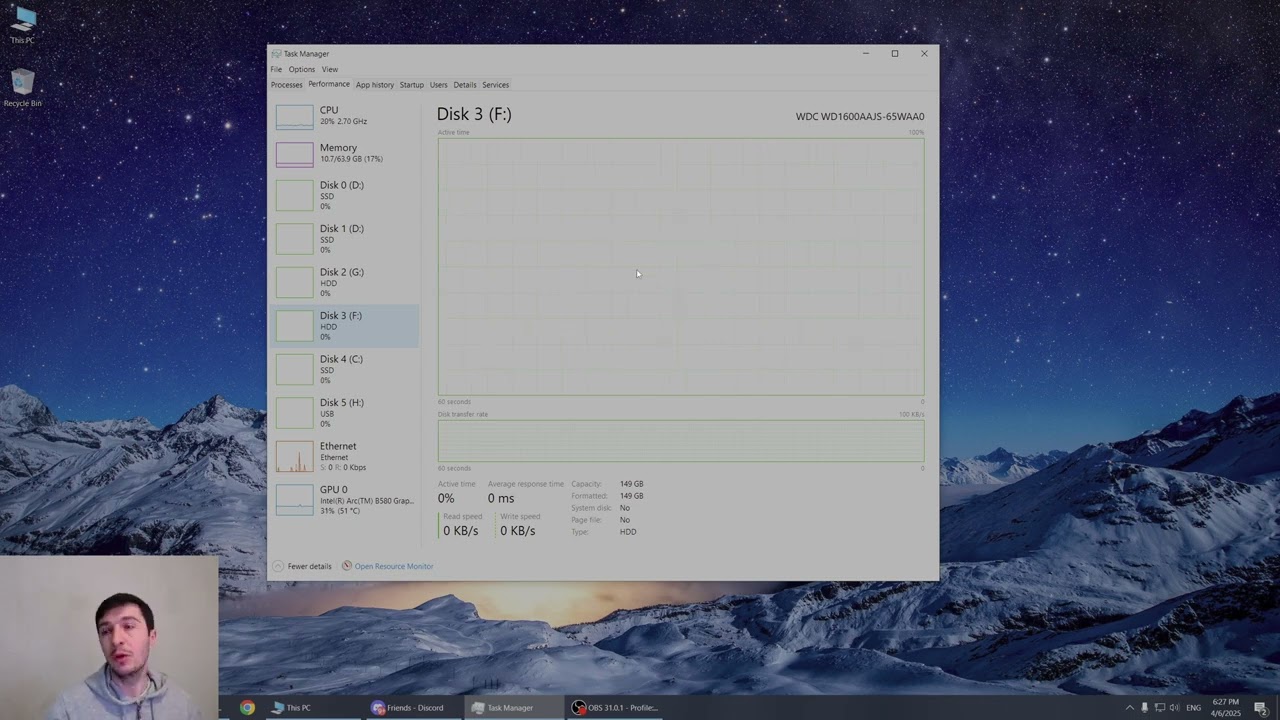Screen dimensions: 1280x720
Task: Show hidden tray icons chevron
Action: [x=1130, y=708]
